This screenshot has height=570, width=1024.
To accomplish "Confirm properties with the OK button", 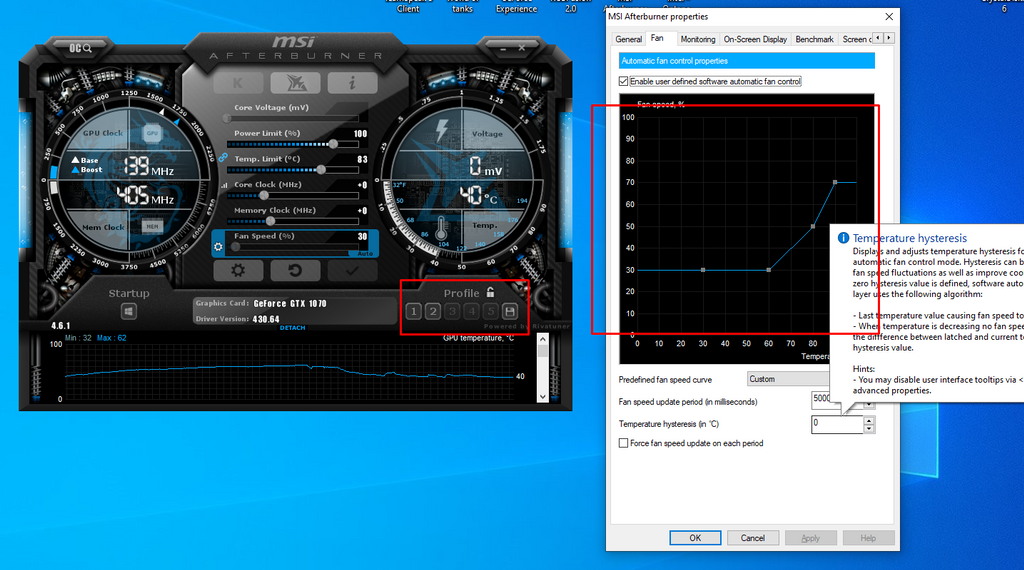I will coord(695,538).
